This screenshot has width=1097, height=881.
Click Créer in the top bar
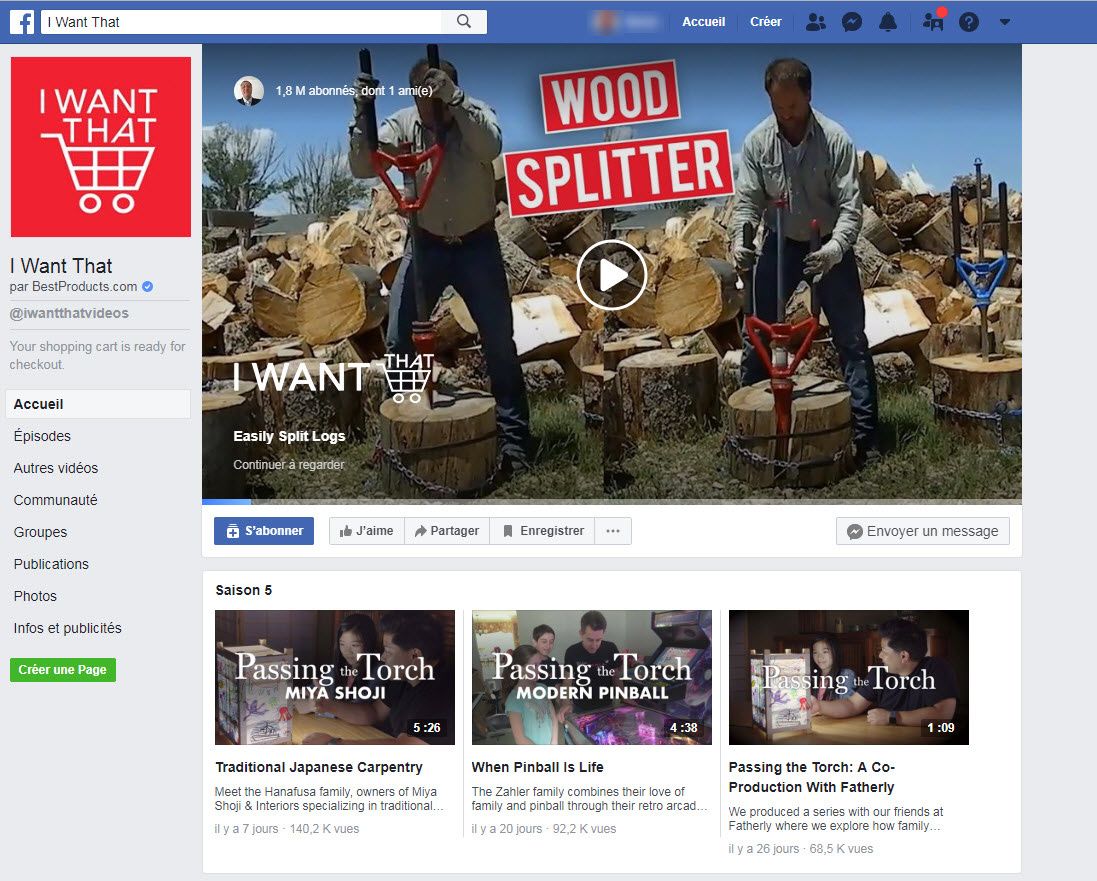tap(765, 22)
